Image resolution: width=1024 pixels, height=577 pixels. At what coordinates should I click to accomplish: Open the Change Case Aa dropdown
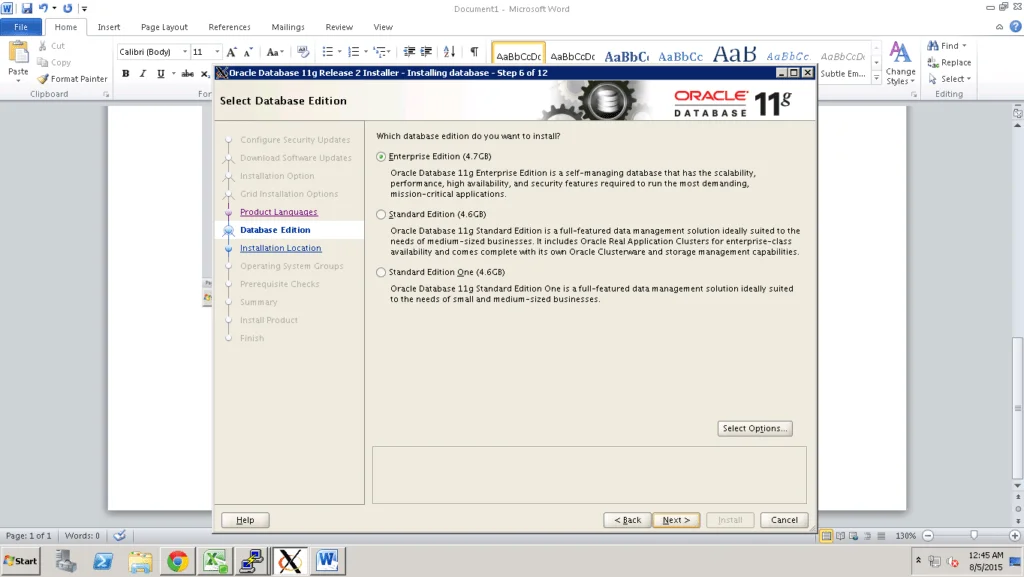pyautogui.click(x=274, y=52)
